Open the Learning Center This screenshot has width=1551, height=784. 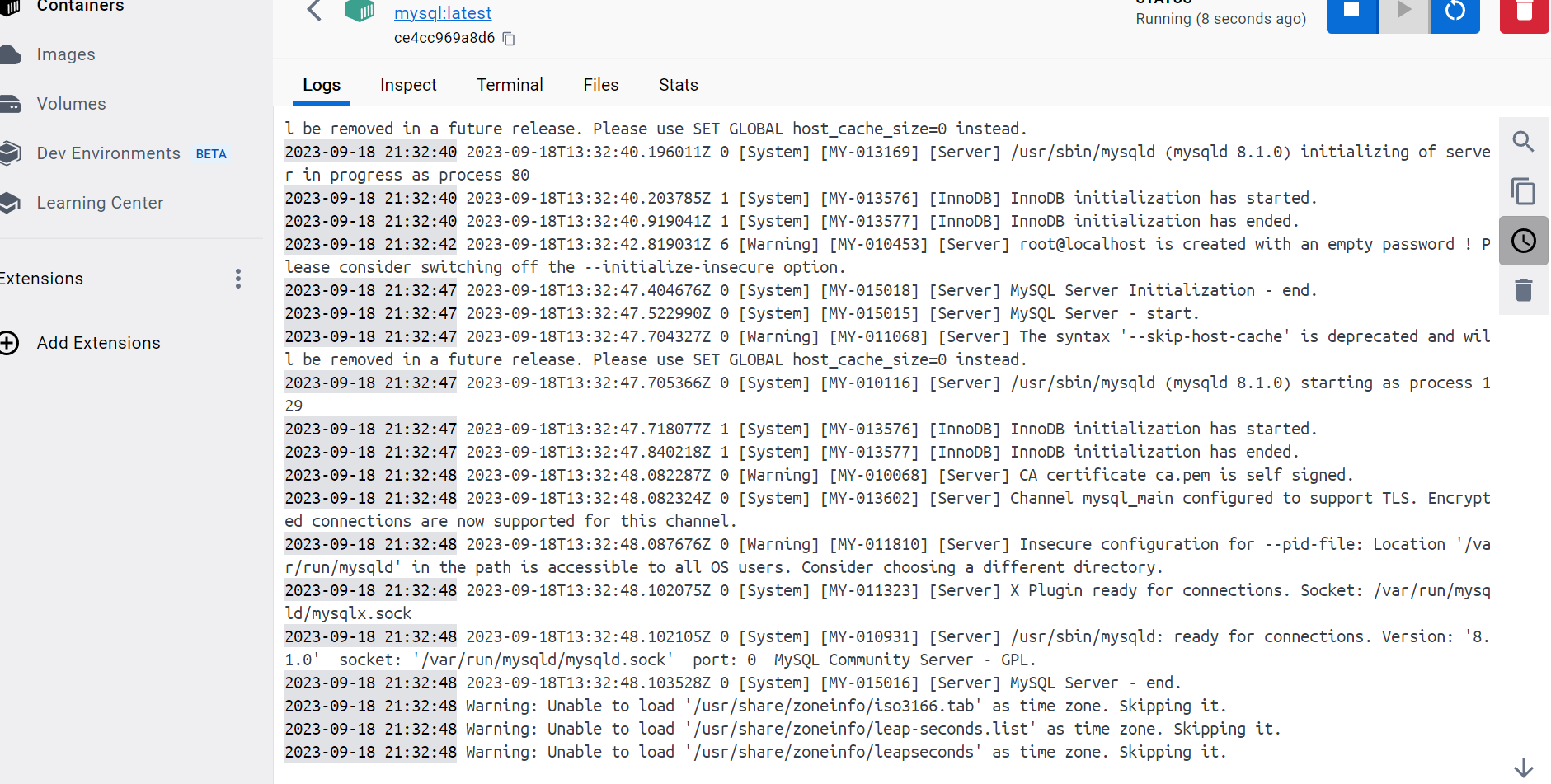tap(100, 203)
